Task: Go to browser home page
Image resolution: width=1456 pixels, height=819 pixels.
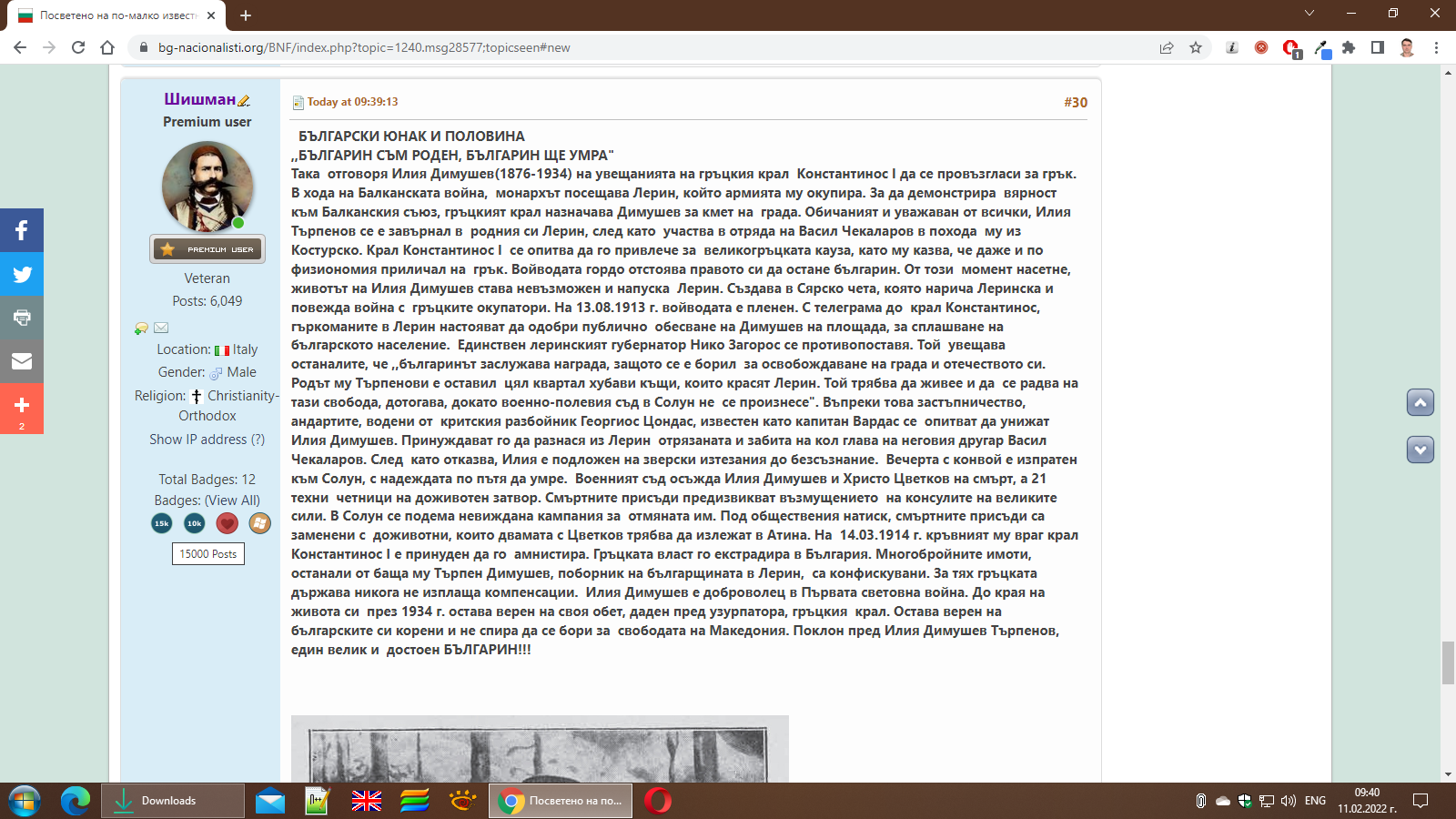Action: coord(107,47)
